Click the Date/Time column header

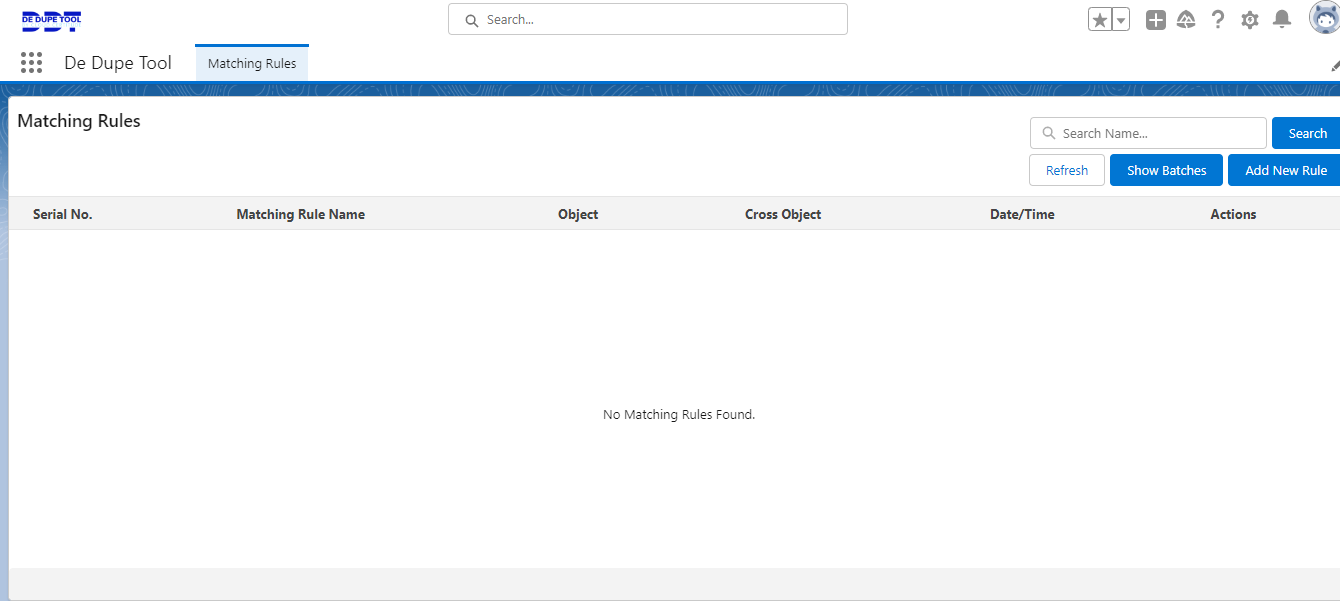[1022, 214]
